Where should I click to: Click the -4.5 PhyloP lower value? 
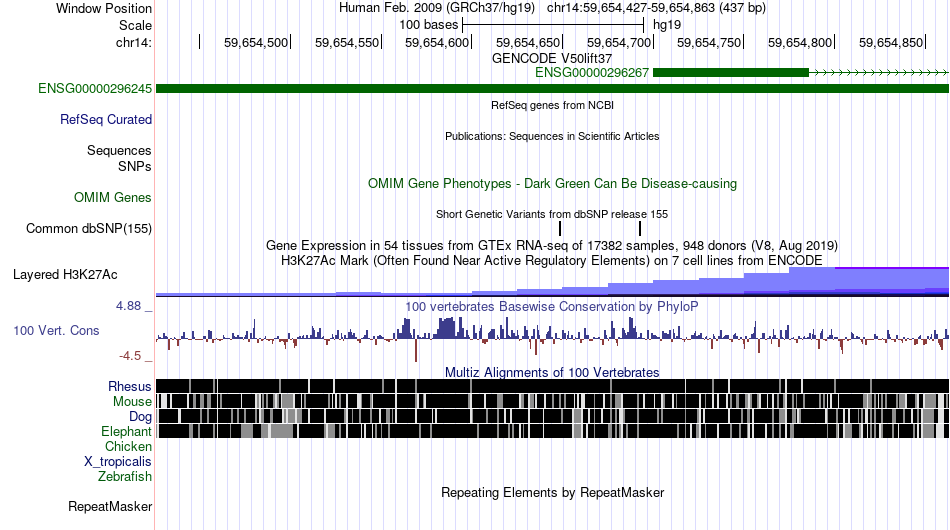pos(130,356)
